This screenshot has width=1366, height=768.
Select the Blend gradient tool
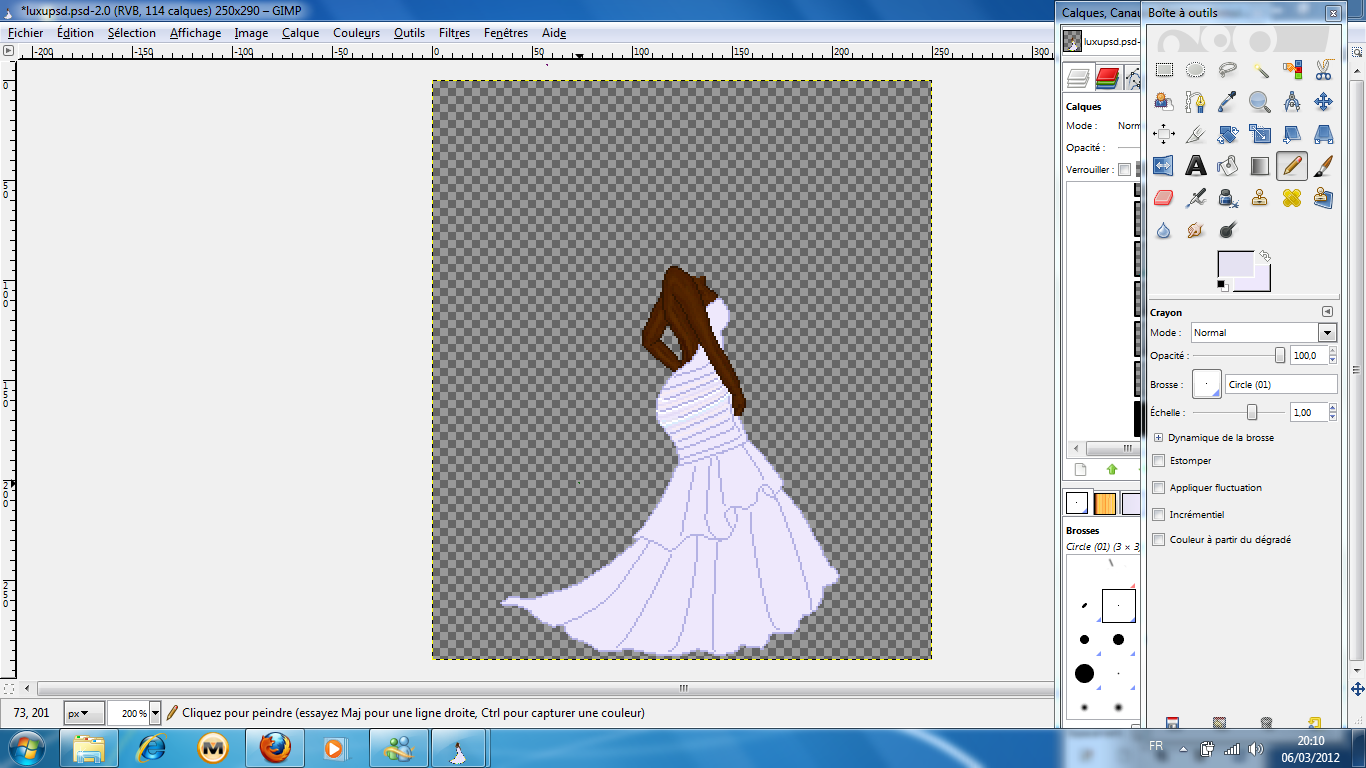pyautogui.click(x=1260, y=166)
